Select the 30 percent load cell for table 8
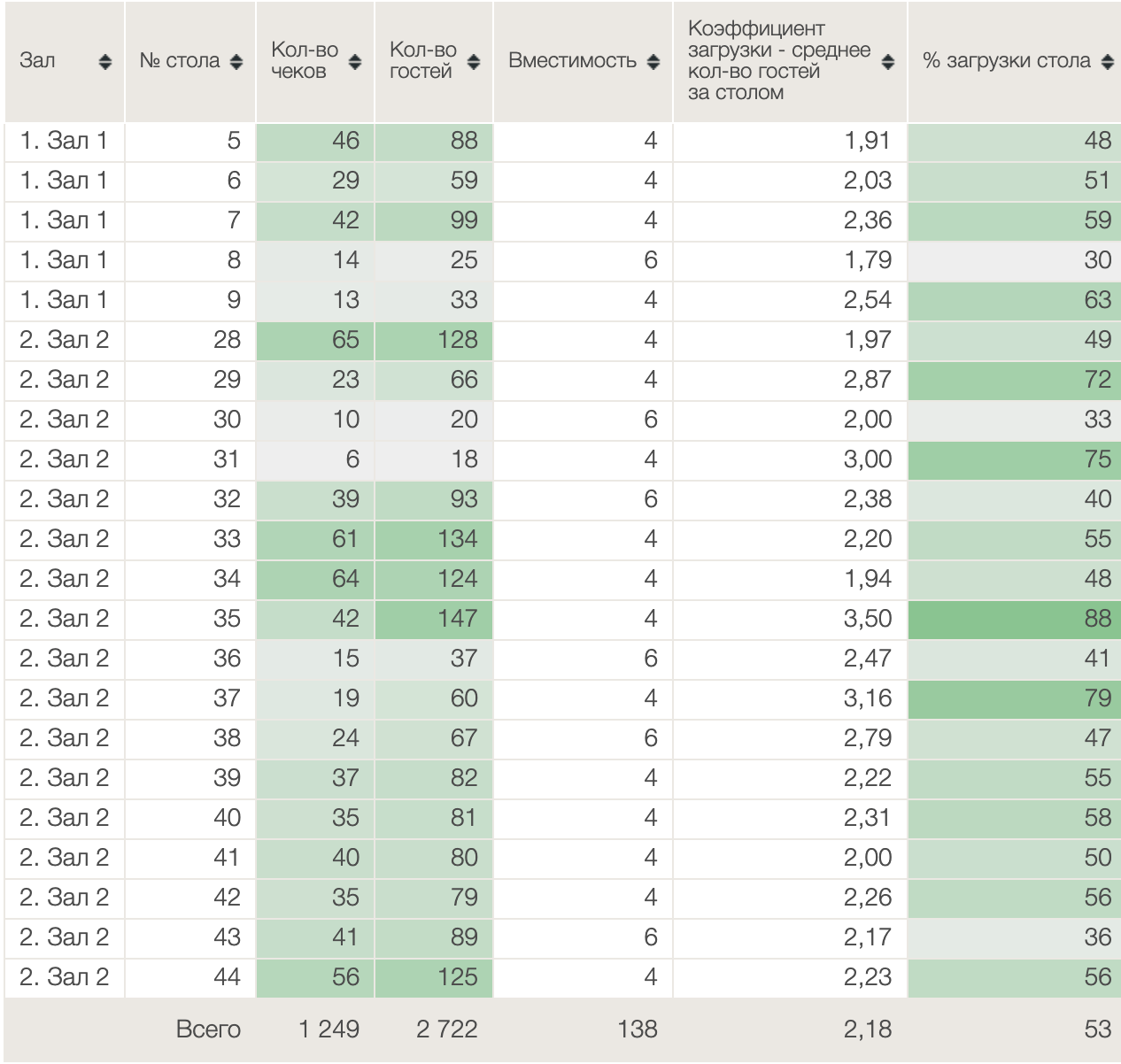Screen dimensions: 1121x1064 coord(1014,260)
